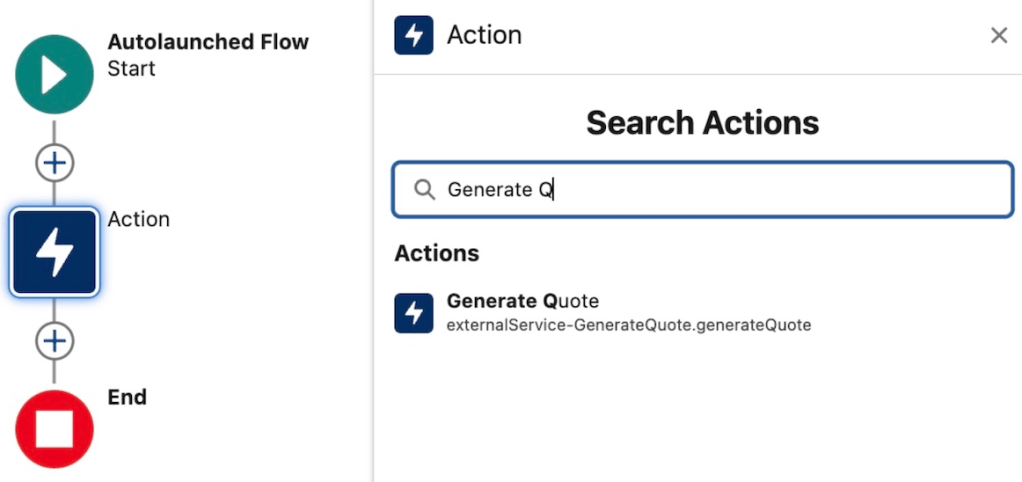This screenshot has height=482, width=1022.
Task: Focus the Search Actions input field
Action: 720,190
